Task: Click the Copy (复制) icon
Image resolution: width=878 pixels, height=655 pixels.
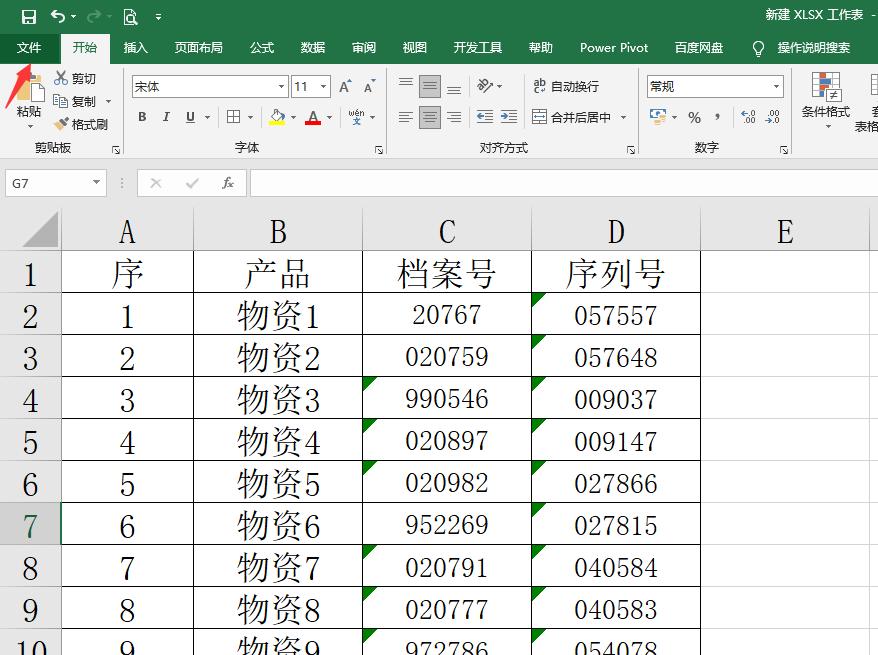Action: click(61, 100)
